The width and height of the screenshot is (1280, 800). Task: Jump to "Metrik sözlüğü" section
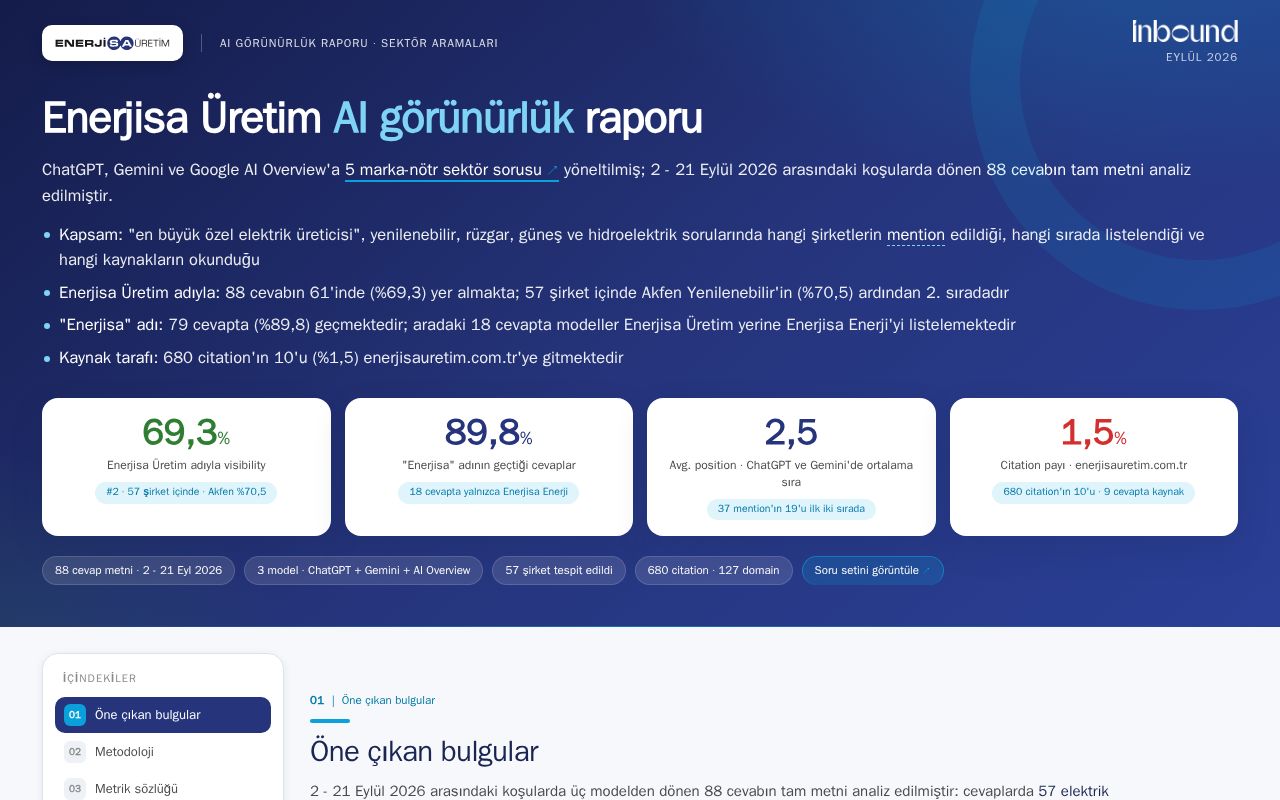163,789
